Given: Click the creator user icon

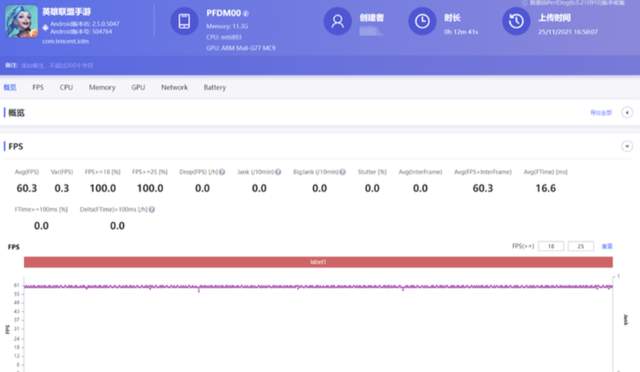Looking at the screenshot, I should pyautogui.click(x=338, y=21).
